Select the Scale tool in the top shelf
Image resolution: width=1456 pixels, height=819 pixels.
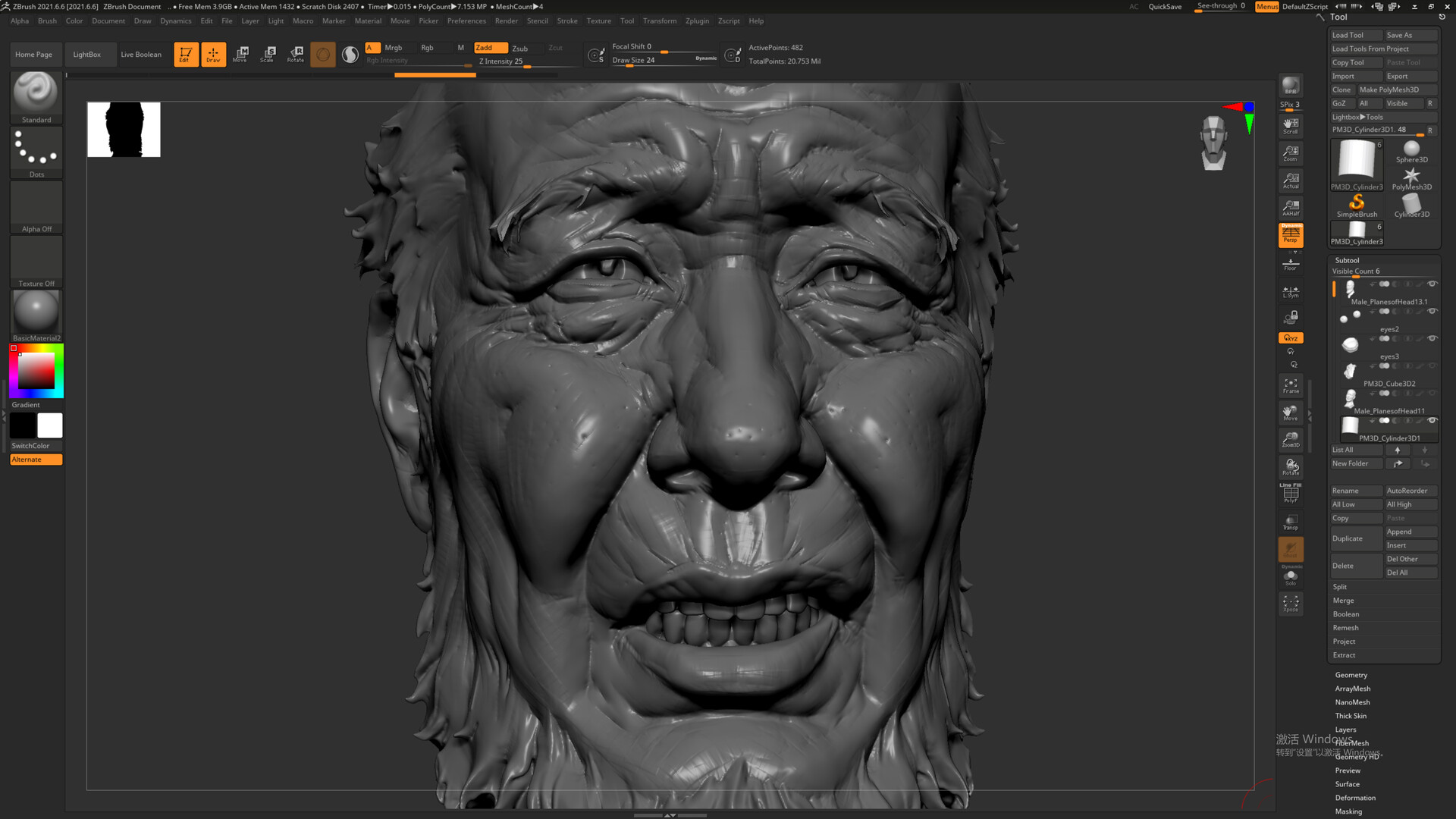pos(268,54)
